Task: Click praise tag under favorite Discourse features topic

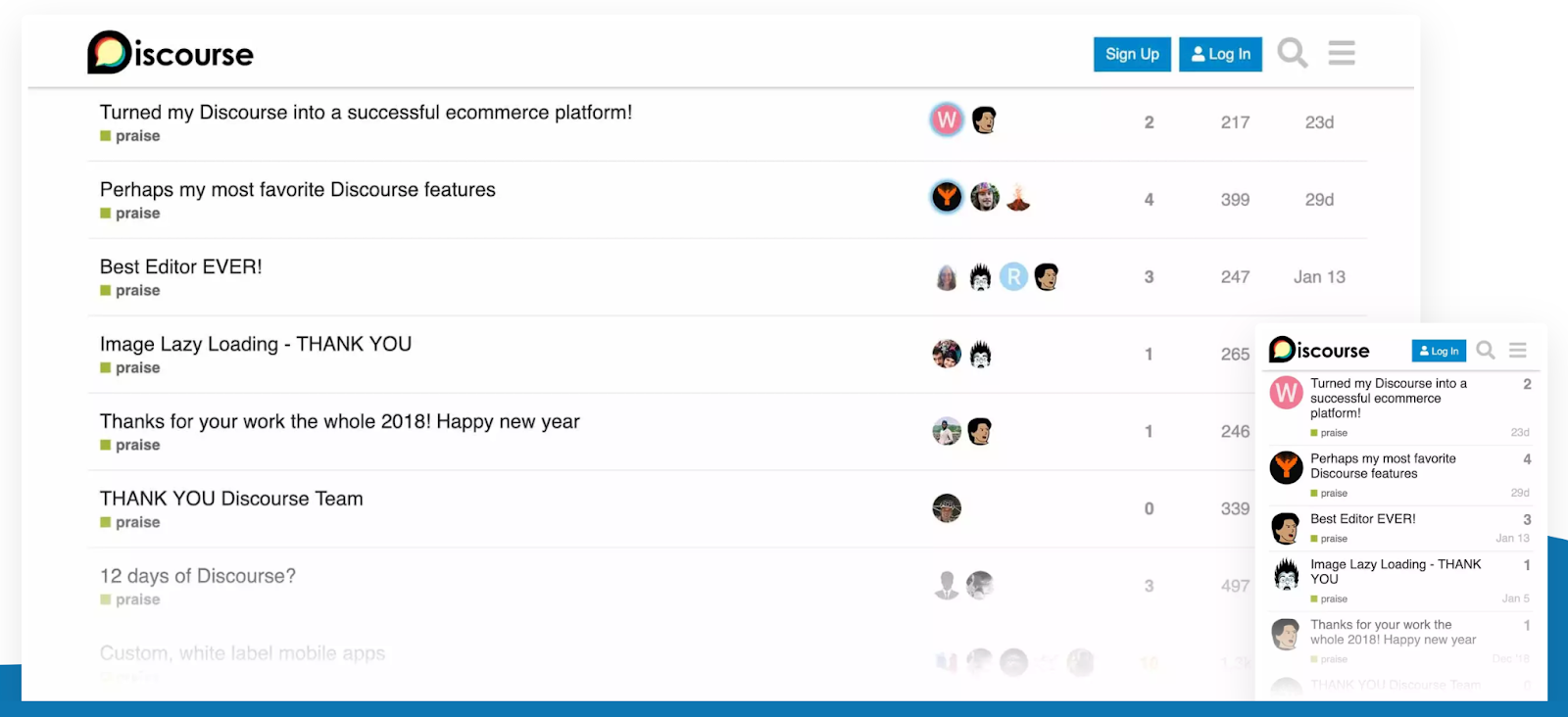Action: 130,214
